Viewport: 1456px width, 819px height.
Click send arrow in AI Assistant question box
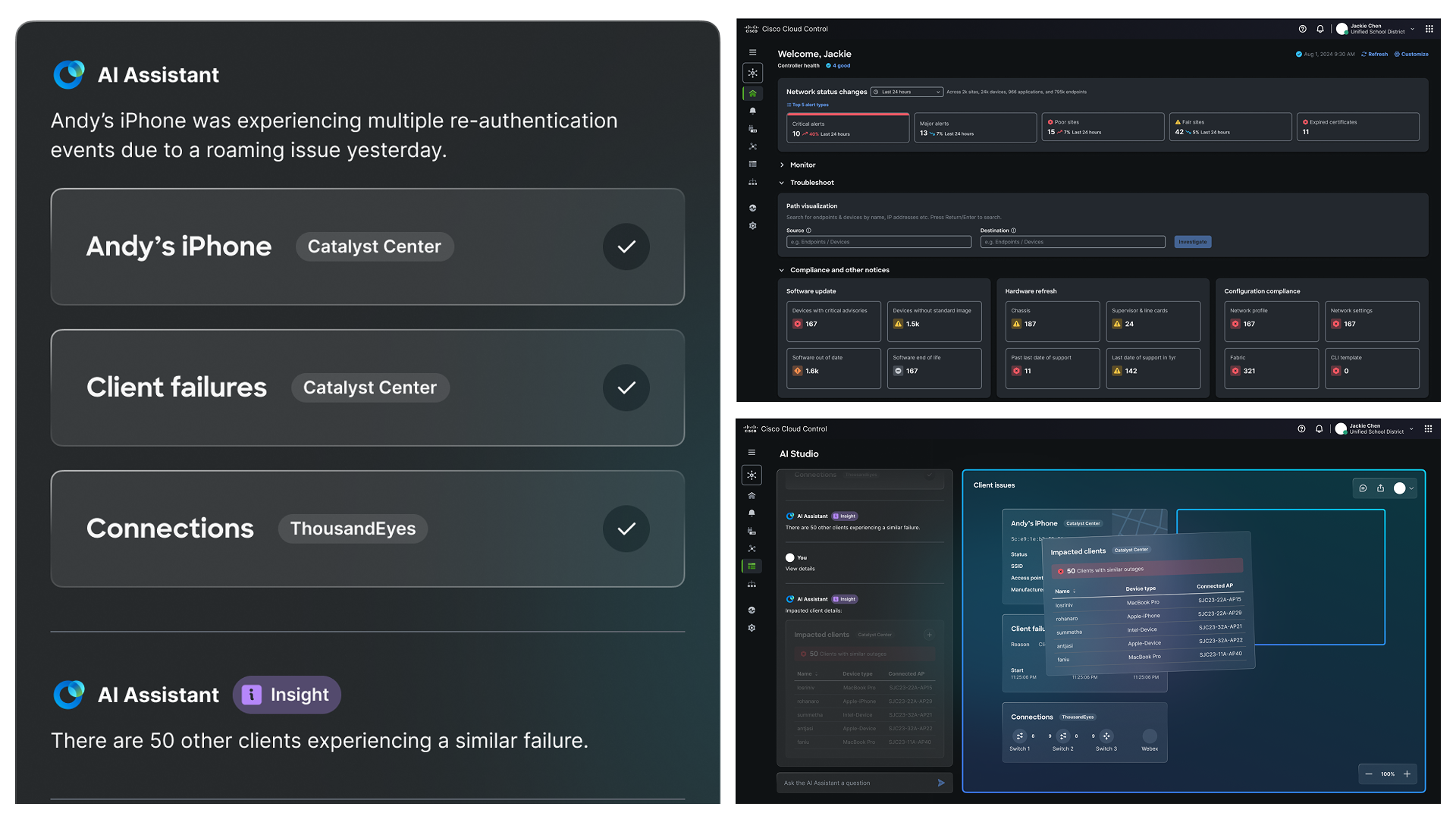pos(941,783)
